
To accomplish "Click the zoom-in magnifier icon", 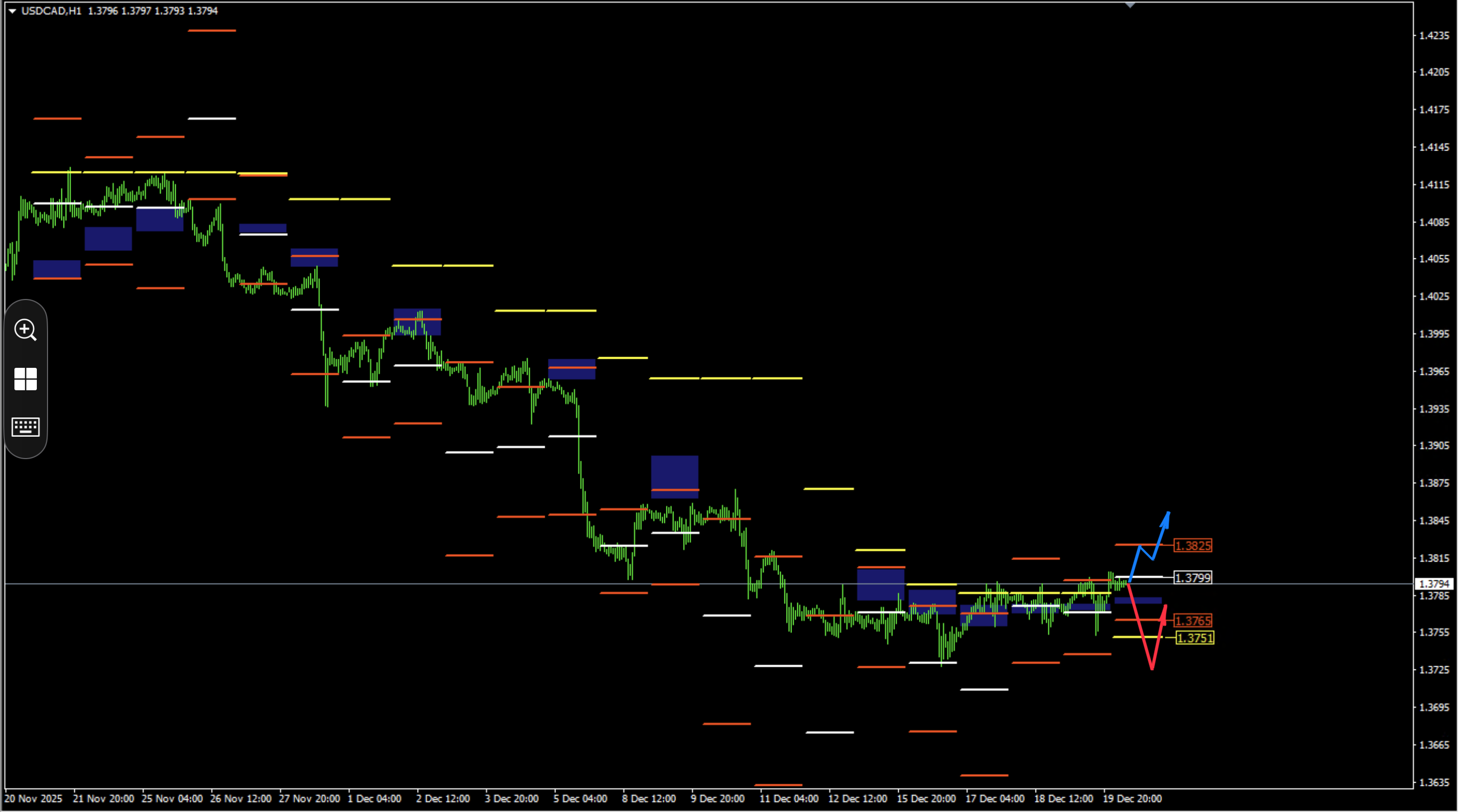I will tap(26, 329).
